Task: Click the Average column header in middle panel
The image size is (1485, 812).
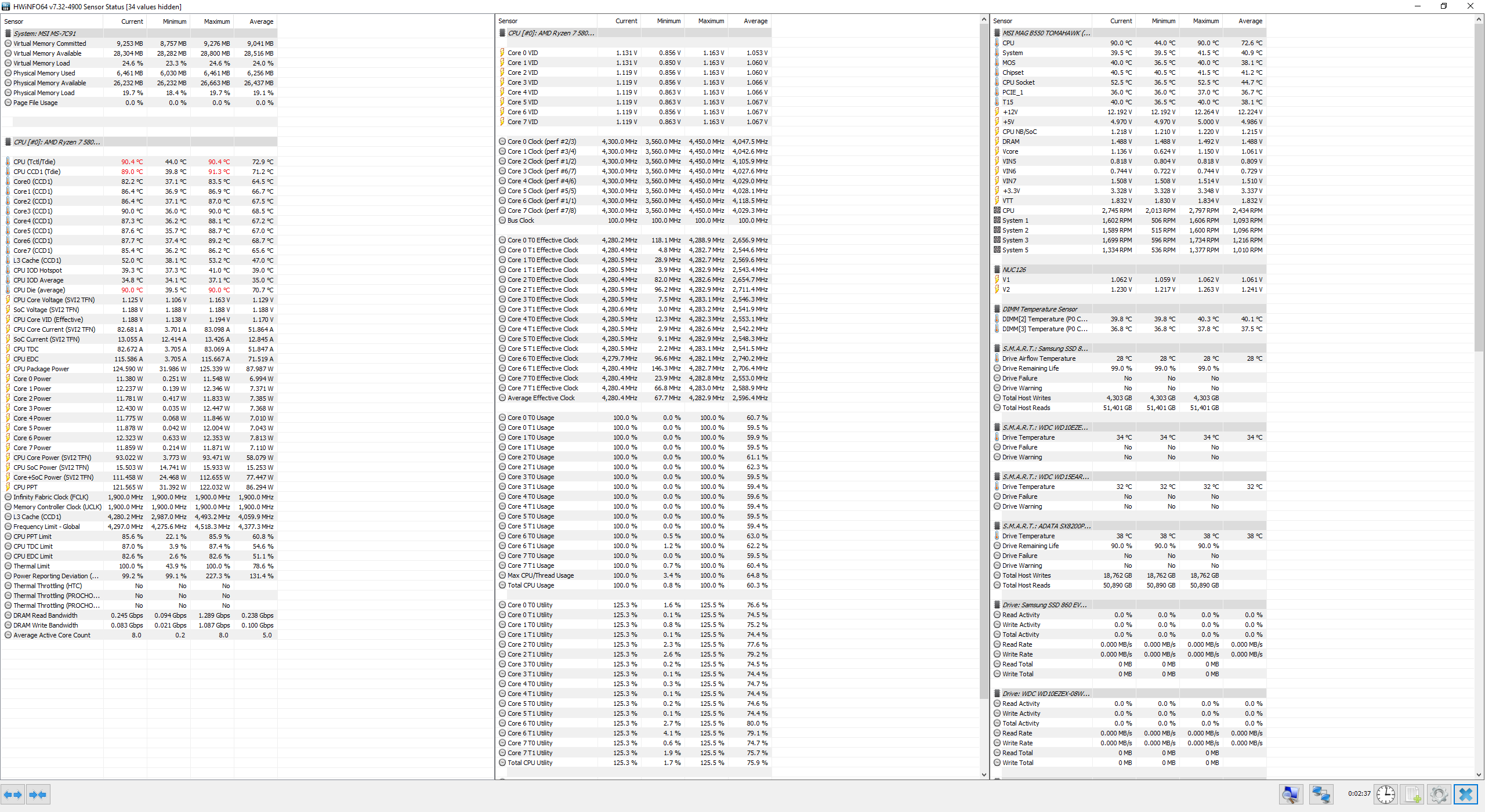Action: [755, 21]
